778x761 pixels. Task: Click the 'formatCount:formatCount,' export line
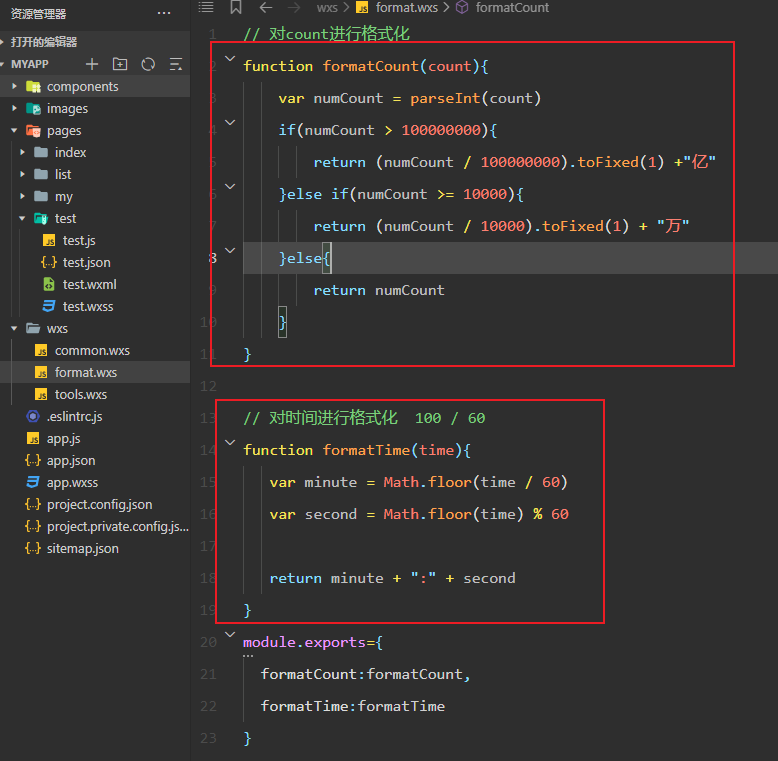pyautogui.click(x=366, y=674)
